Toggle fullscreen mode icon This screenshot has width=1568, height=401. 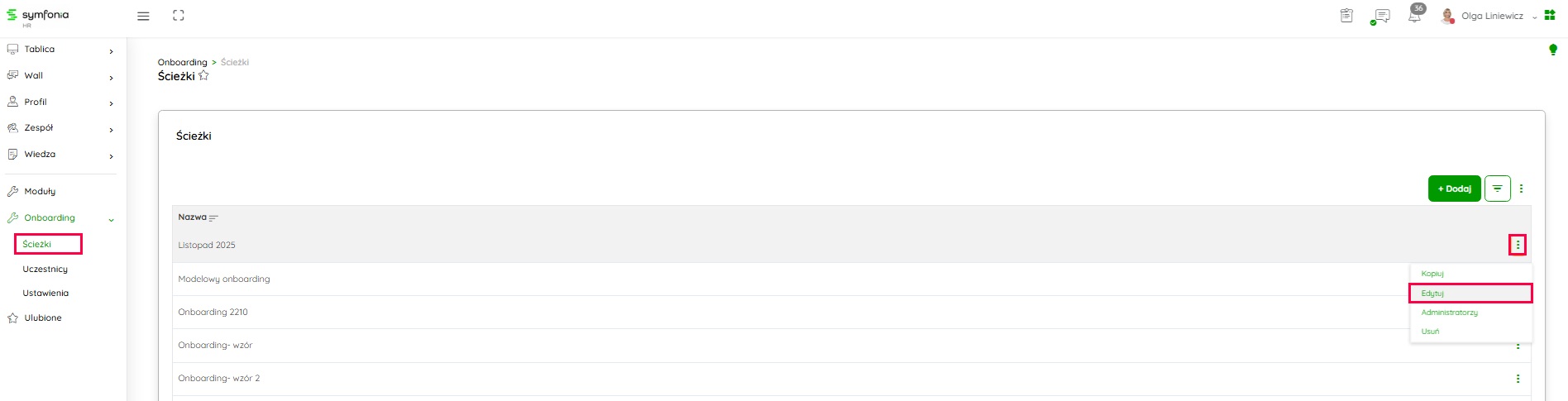(x=179, y=16)
